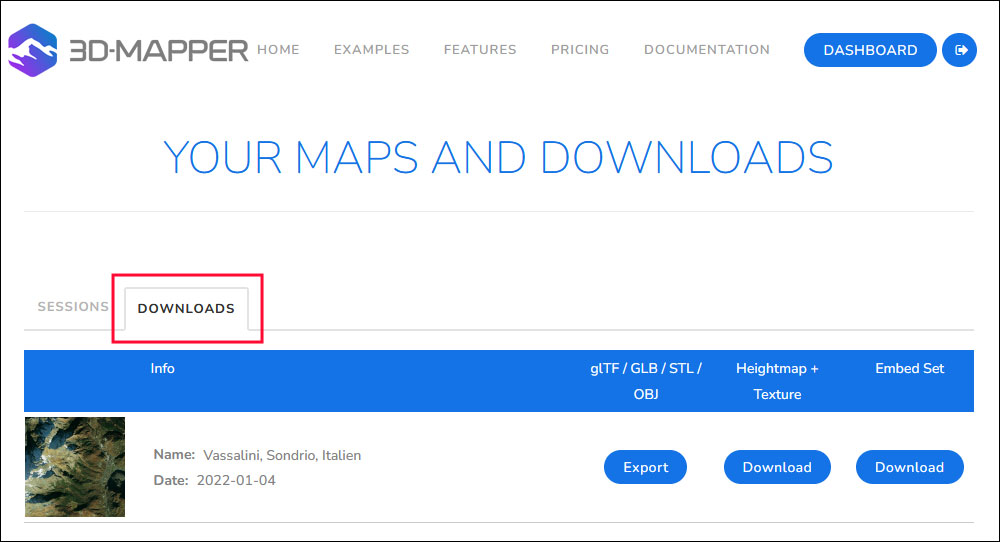The height and width of the screenshot is (542, 1000).
Task: Click the 3D-MAPPER wordmark text
Action: click(158, 50)
